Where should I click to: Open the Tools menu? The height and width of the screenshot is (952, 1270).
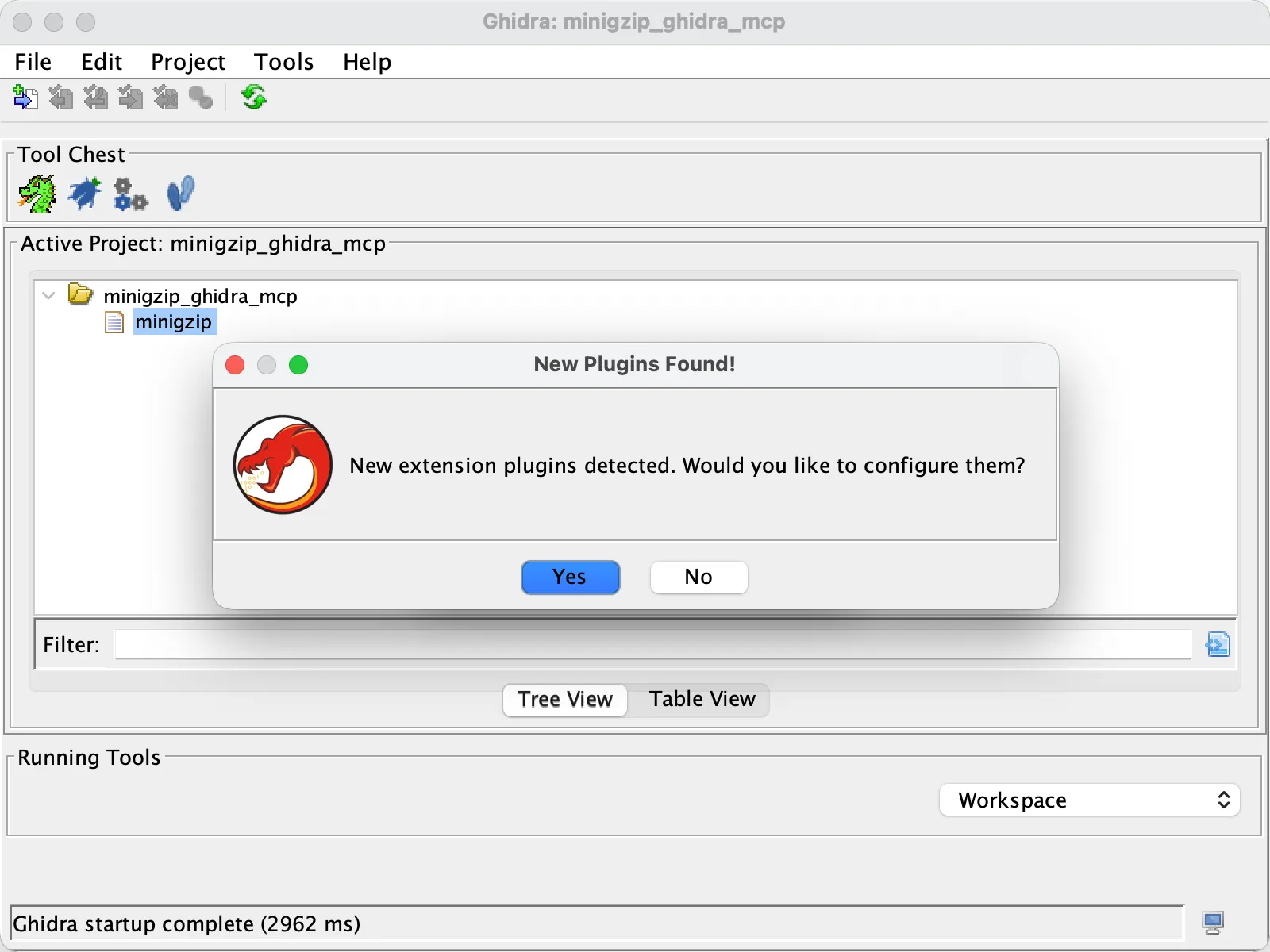283,62
